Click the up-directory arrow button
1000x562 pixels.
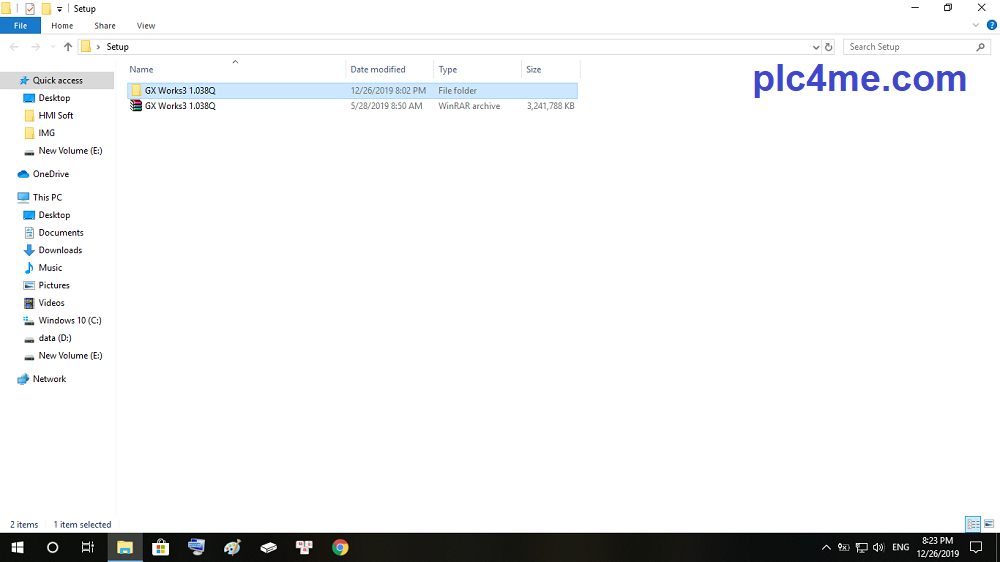68,47
